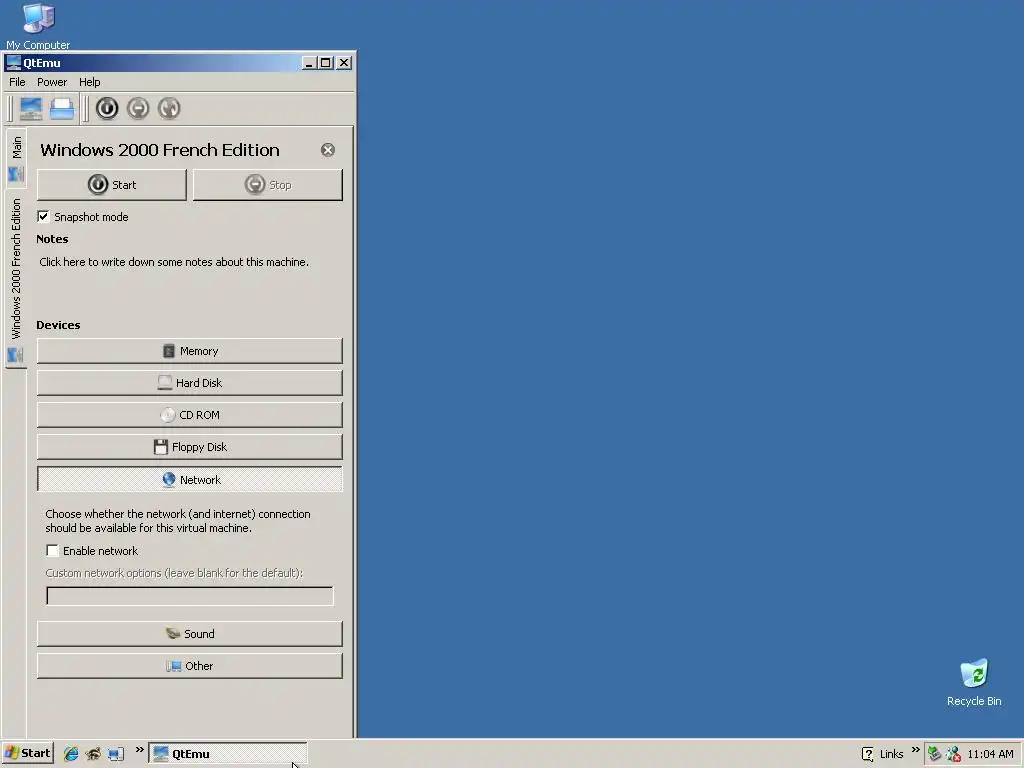Click the stop machine toolbar icon
Image resolution: width=1024 pixels, height=768 pixels.
click(x=138, y=108)
